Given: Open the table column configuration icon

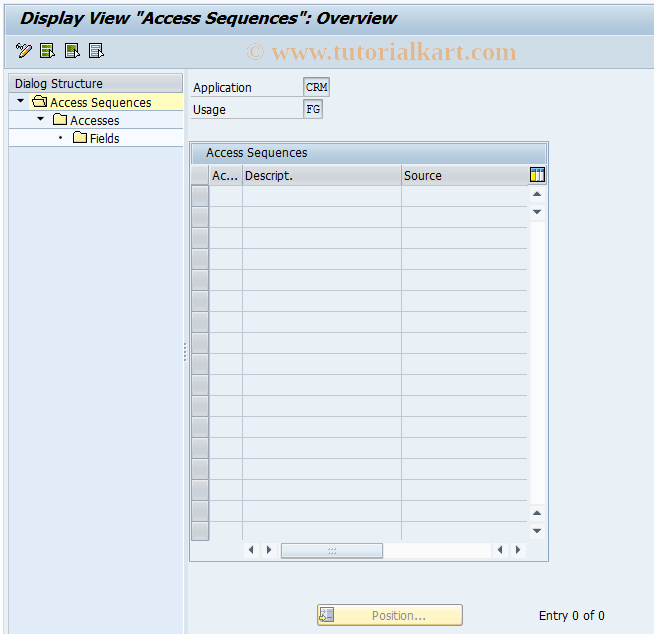Looking at the screenshot, I should coord(537,175).
